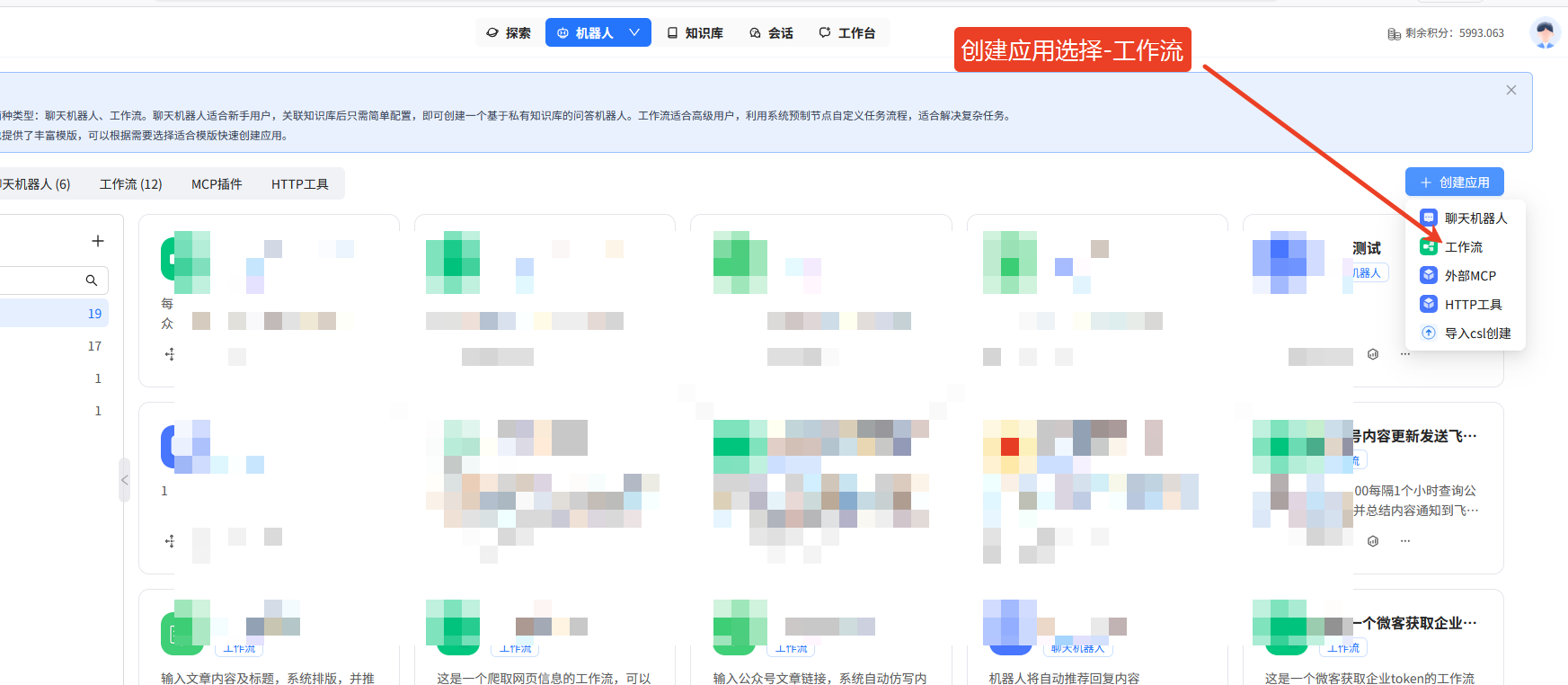Select the 聊天机器人 (6) filter tab
This screenshot has width=1568, height=685.
pyautogui.click(x=36, y=184)
